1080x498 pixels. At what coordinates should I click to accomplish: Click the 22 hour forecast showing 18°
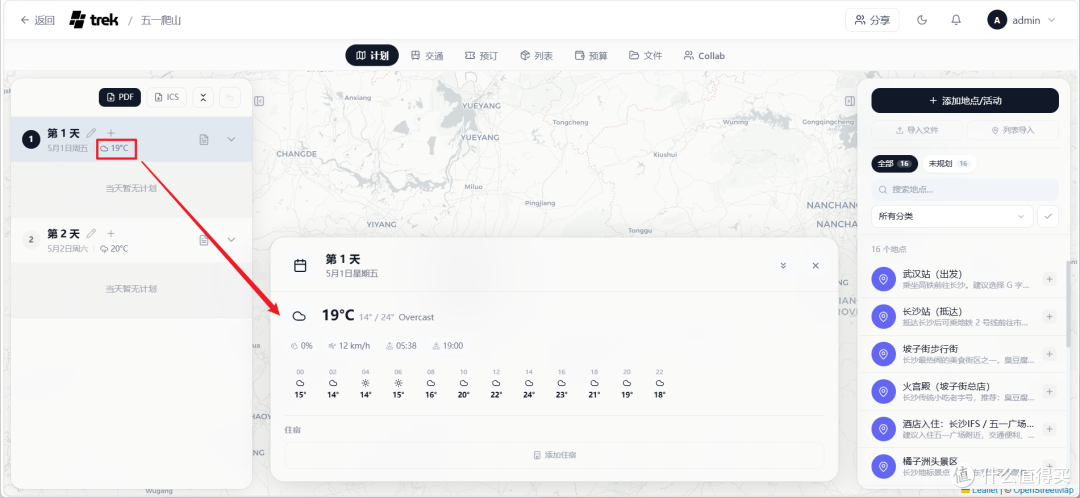[660, 384]
